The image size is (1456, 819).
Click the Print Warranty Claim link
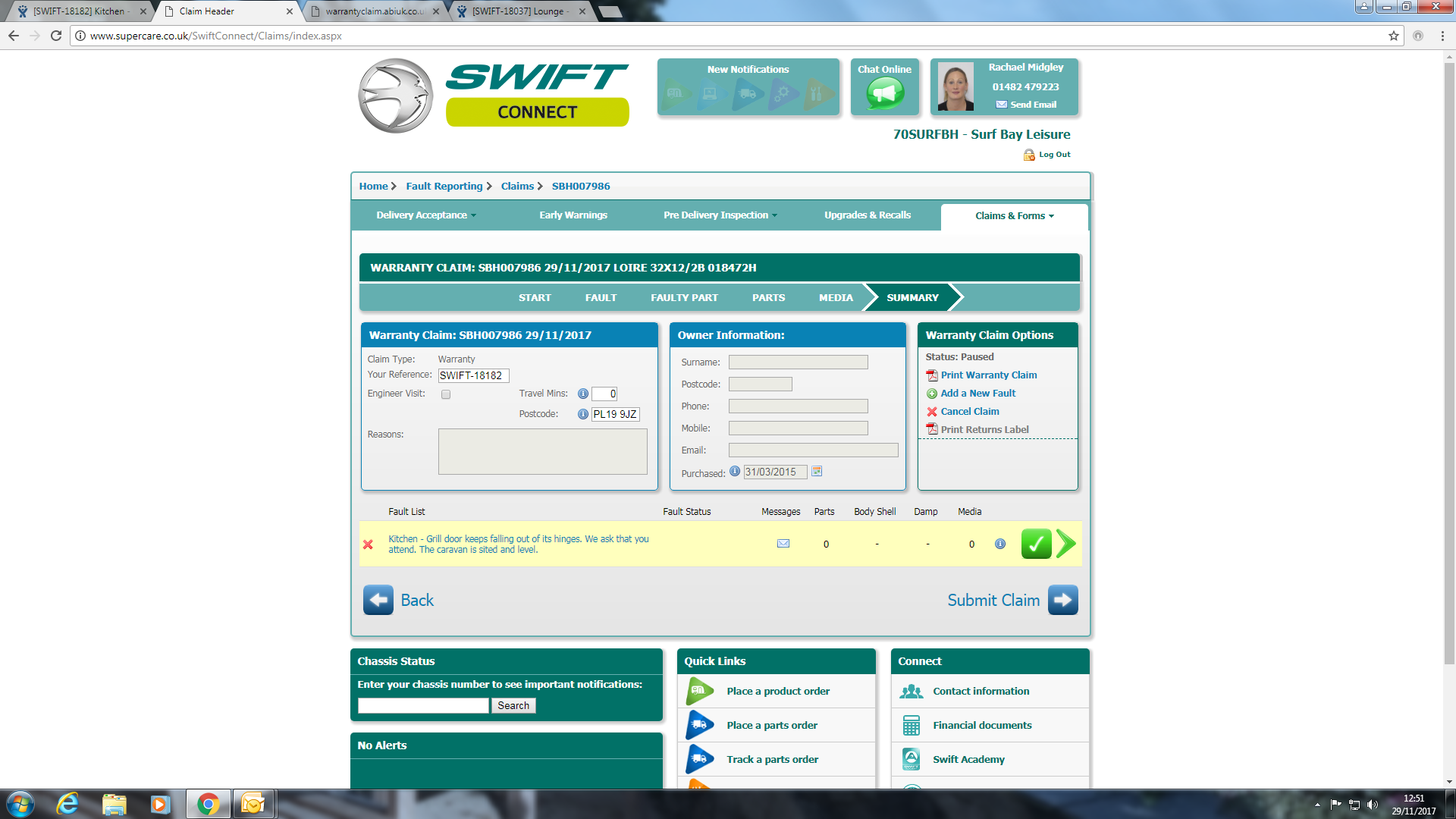(x=988, y=375)
